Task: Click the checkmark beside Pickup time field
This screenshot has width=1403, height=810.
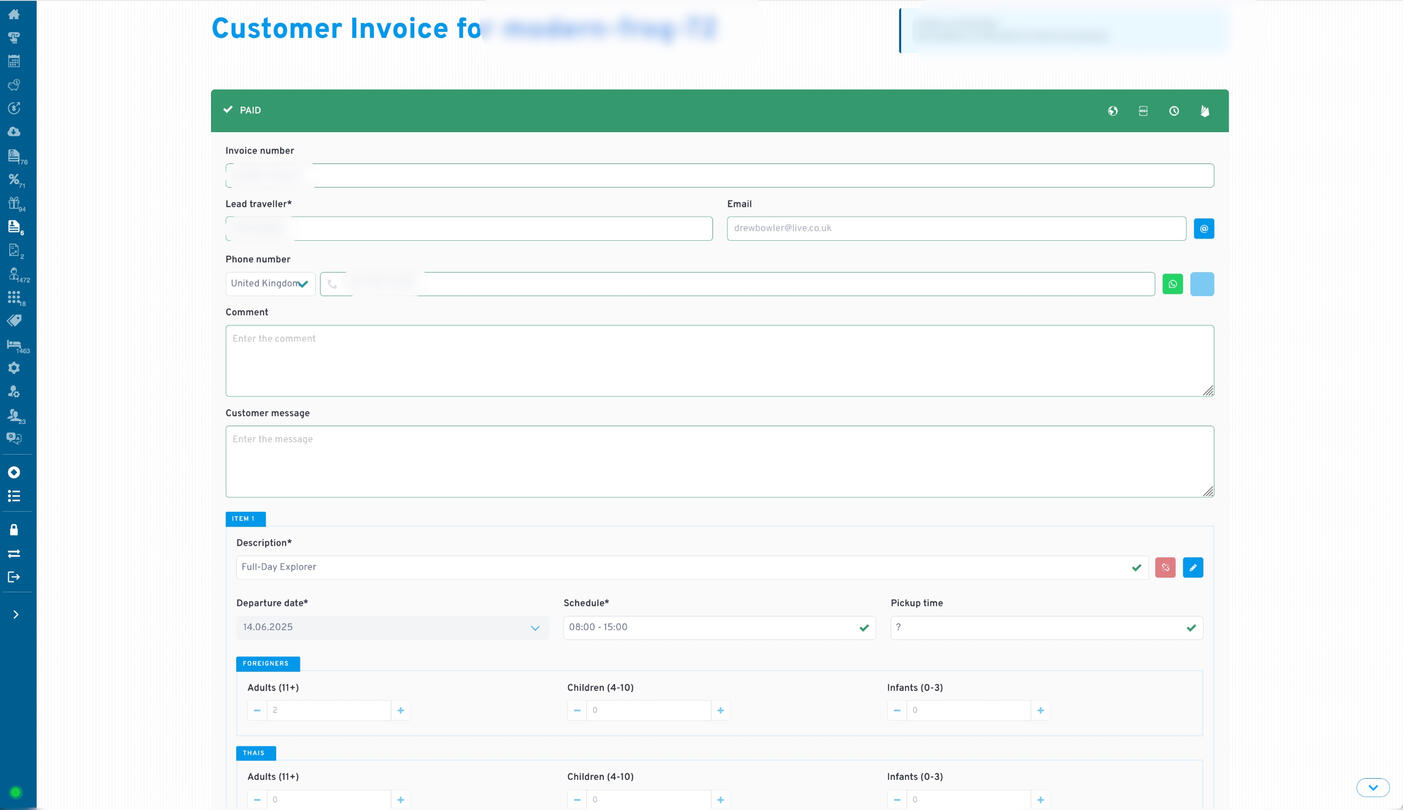Action: [x=1190, y=628]
